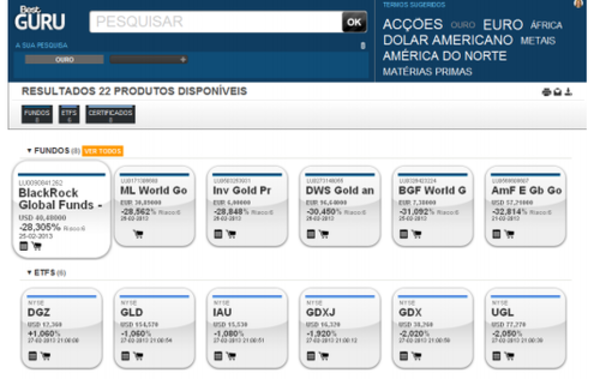The width and height of the screenshot is (600, 379).
Task: Open the DGZ ticker name
Action: pyautogui.click(x=39, y=312)
